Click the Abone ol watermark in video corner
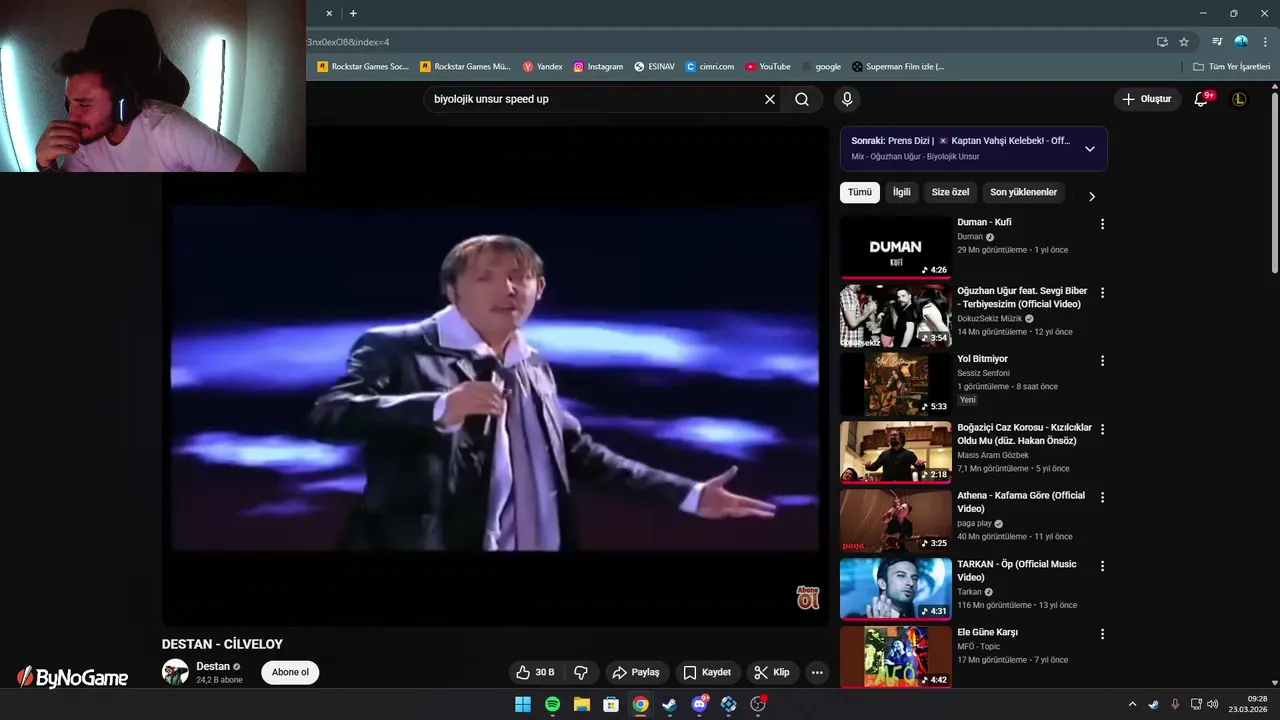 [x=808, y=598]
